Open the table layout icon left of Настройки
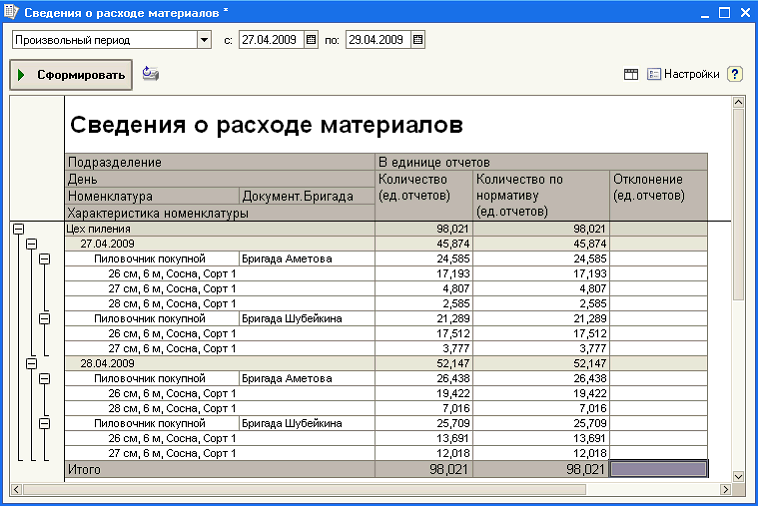Viewport: 758px width, 506px height. click(x=631, y=74)
